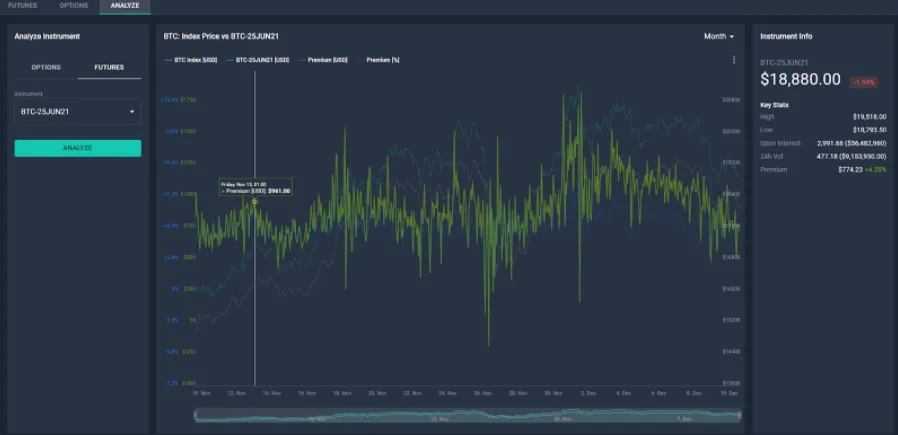The width and height of the screenshot is (898, 435).
Task: Choose OPTIONS under Analyze Instrument
Action: tap(46, 68)
